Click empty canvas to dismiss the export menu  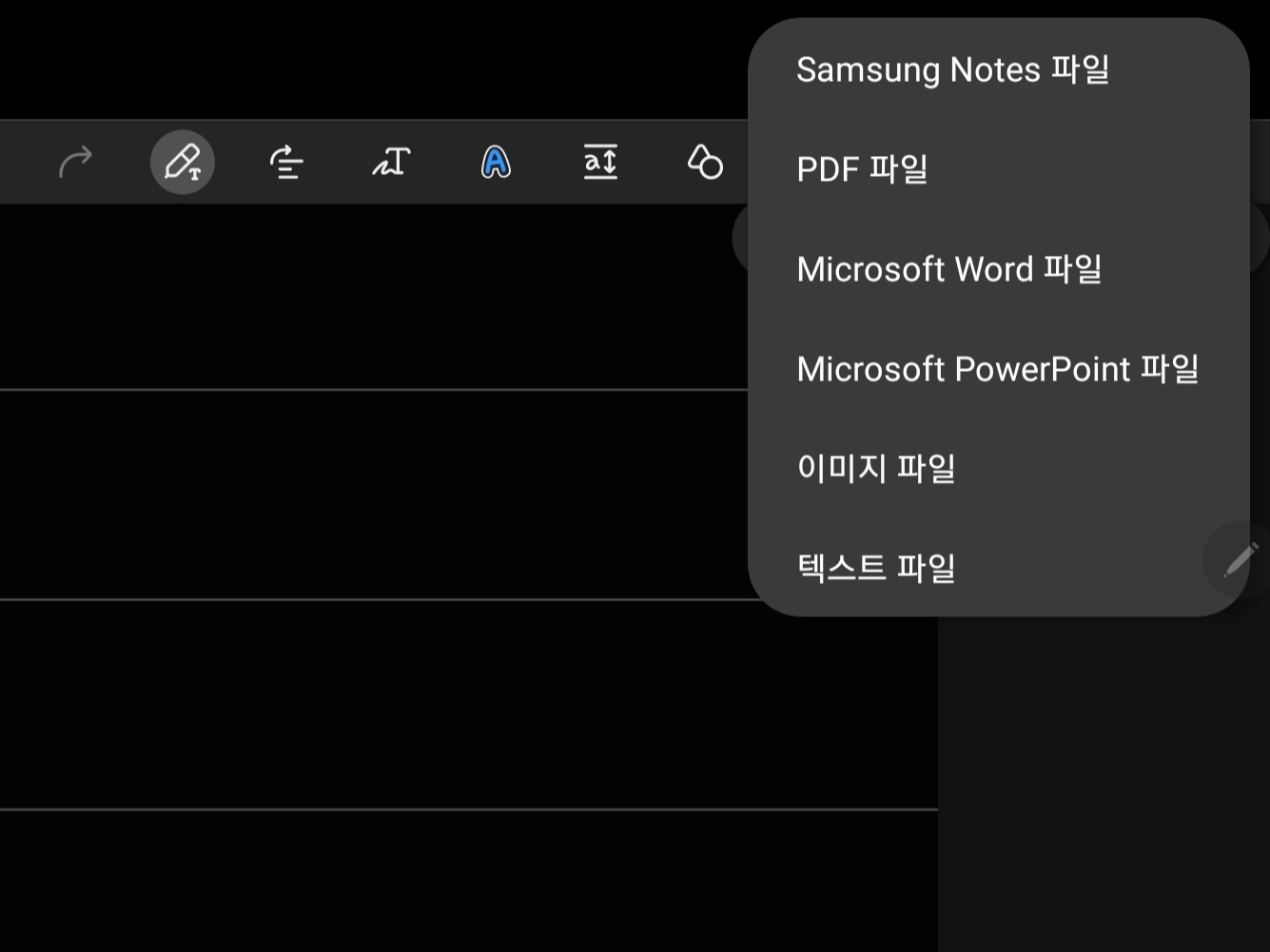(381, 713)
